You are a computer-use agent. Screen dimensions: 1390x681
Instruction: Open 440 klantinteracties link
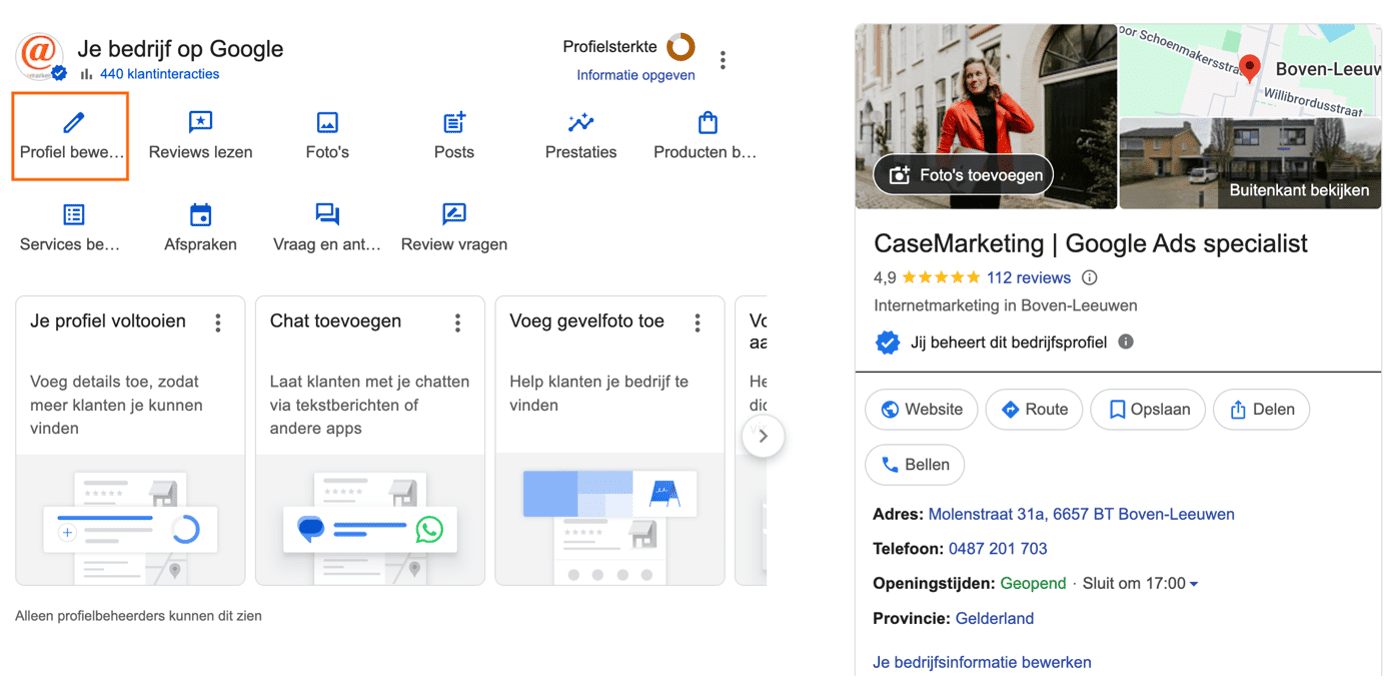pyautogui.click(x=159, y=74)
